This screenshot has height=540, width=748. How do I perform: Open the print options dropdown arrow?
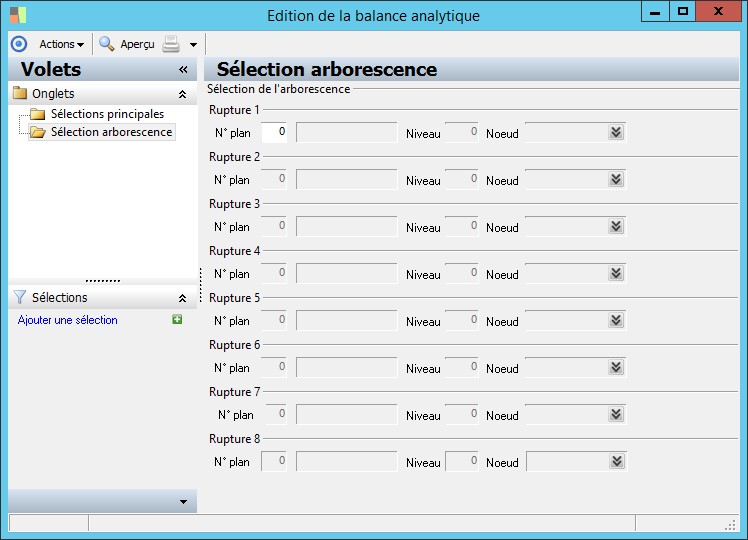tap(193, 44)
